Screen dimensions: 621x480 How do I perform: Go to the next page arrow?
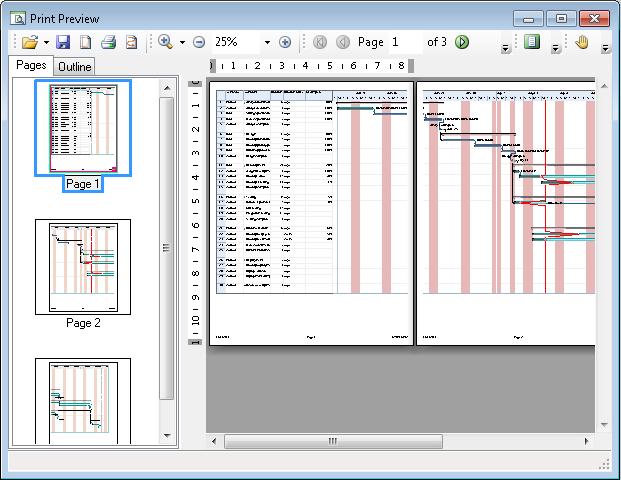(462, 42)
